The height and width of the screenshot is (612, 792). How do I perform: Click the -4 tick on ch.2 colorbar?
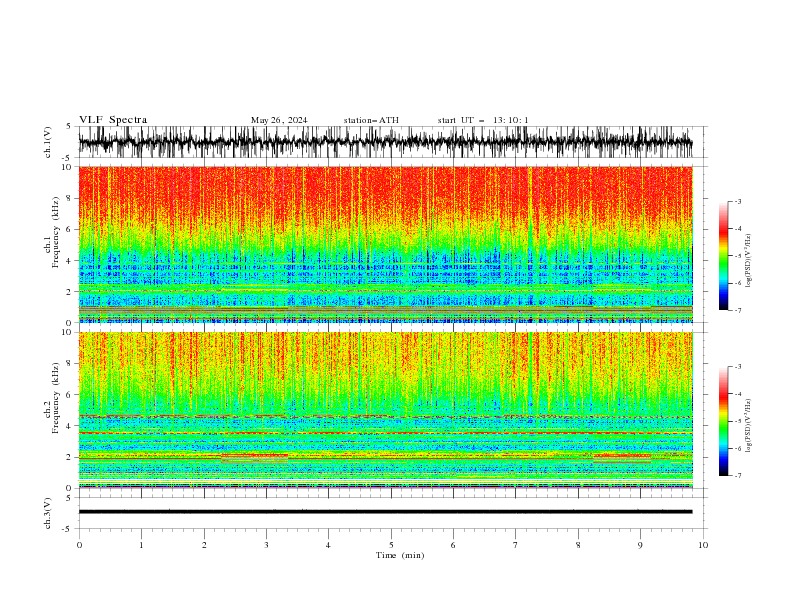[x=737, y=394]
